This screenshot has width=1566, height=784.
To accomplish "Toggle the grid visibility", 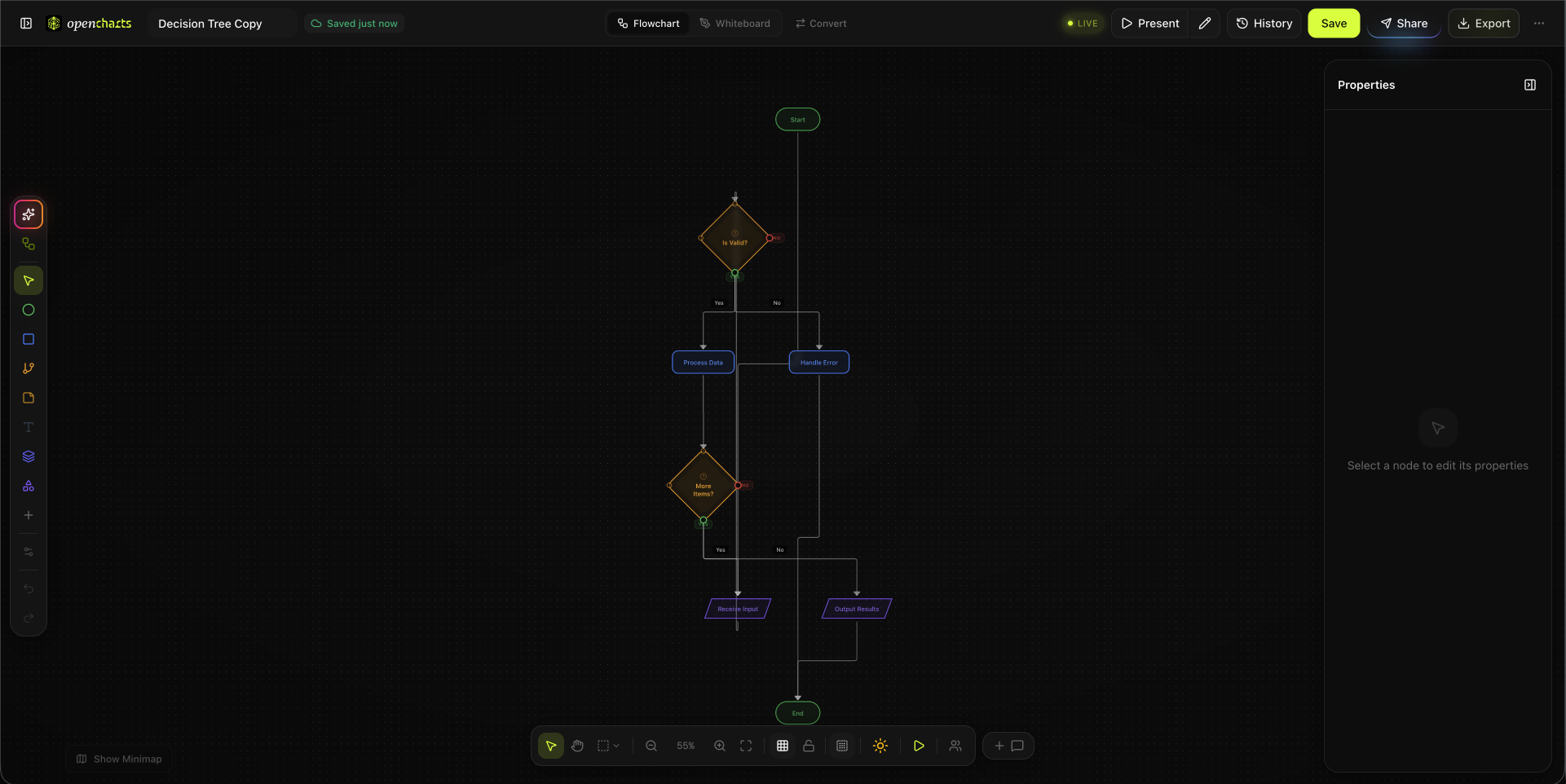I will (x=782, y=746).
